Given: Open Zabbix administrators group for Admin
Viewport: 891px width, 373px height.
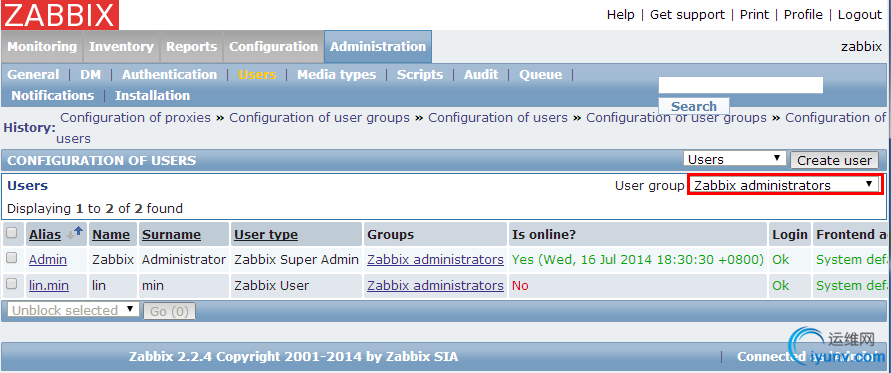Looking at the screenshot, I should coord(435,259).
